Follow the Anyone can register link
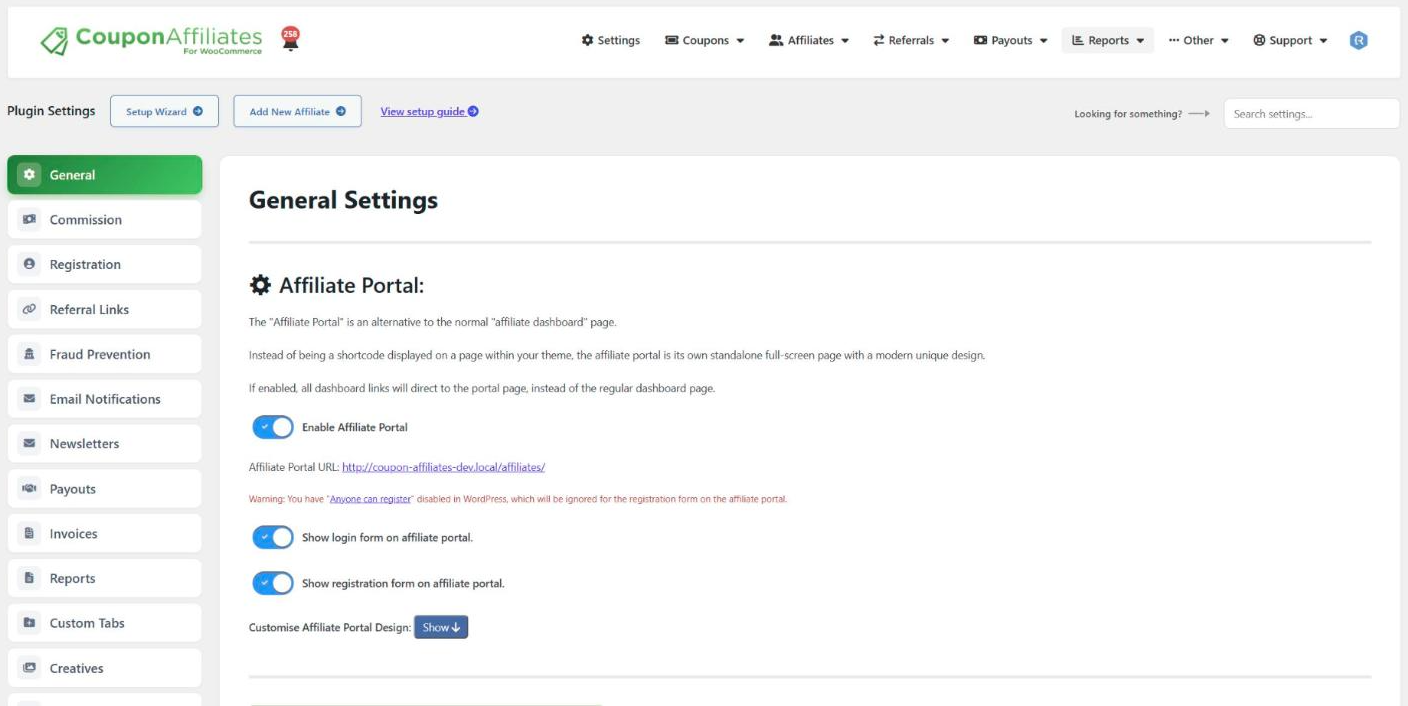Image resolution: width=1408 pixels, height=706 pixels. click(370, 499)
